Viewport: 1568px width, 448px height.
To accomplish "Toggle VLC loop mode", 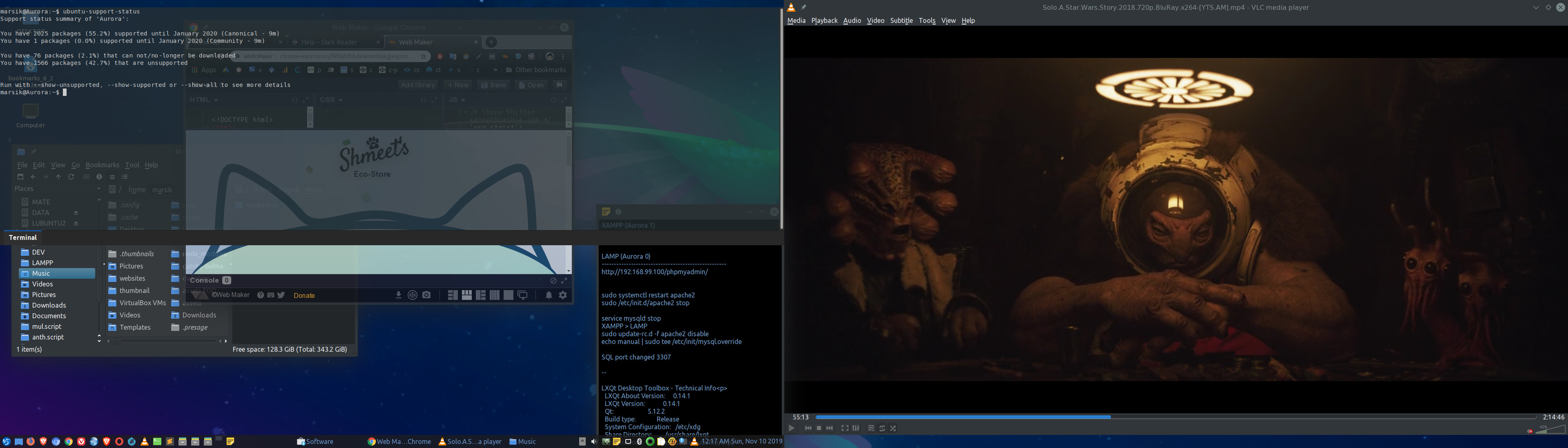I will 882,428.
